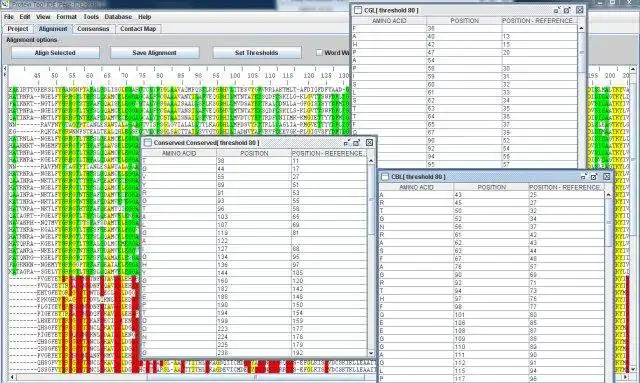
Task: Close the Conserved threshold 80 window
Action: tap(369, 143)
